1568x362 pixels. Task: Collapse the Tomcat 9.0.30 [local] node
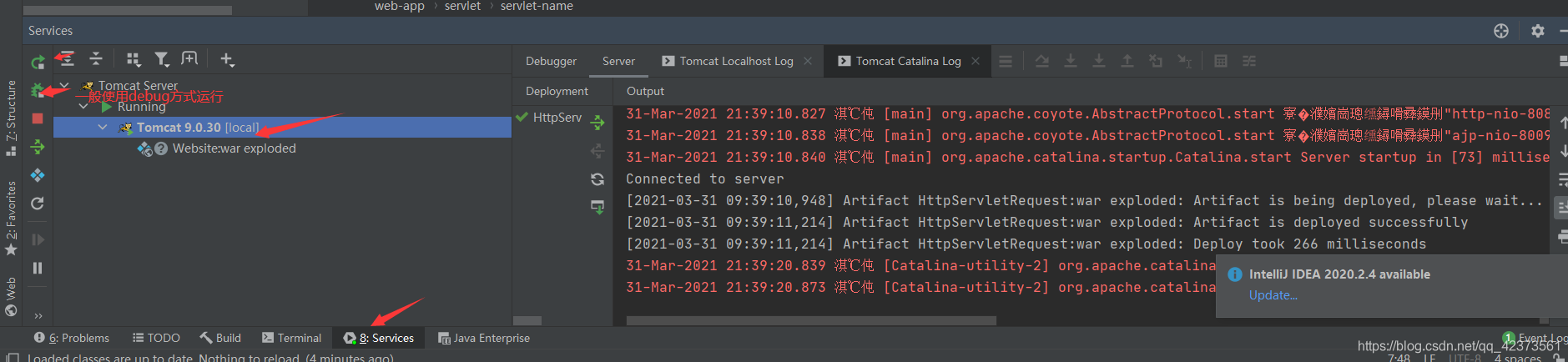103,128
